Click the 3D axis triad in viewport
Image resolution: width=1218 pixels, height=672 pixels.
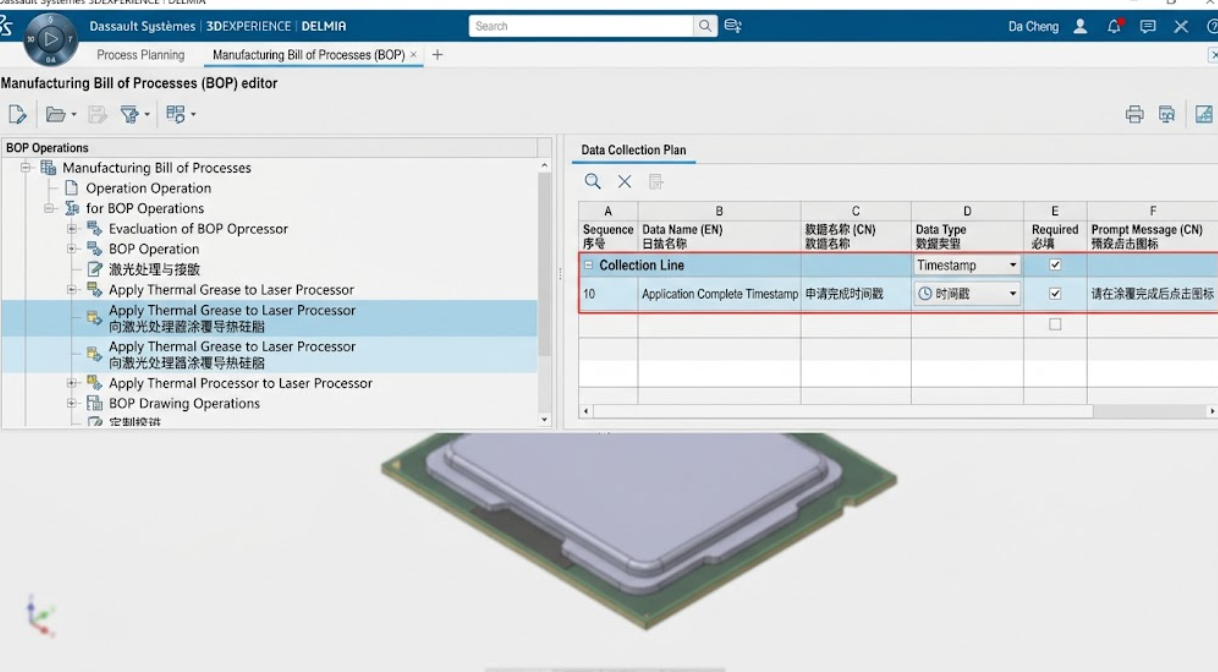click(40, 617)
